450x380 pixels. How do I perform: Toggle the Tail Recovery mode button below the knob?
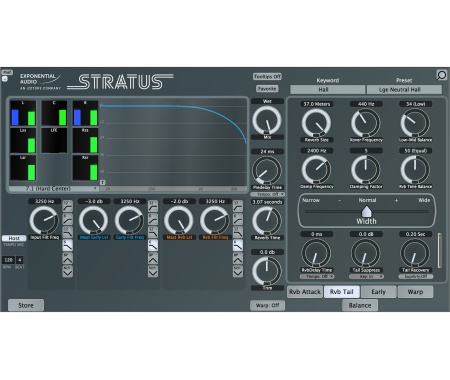coord(416,277)
